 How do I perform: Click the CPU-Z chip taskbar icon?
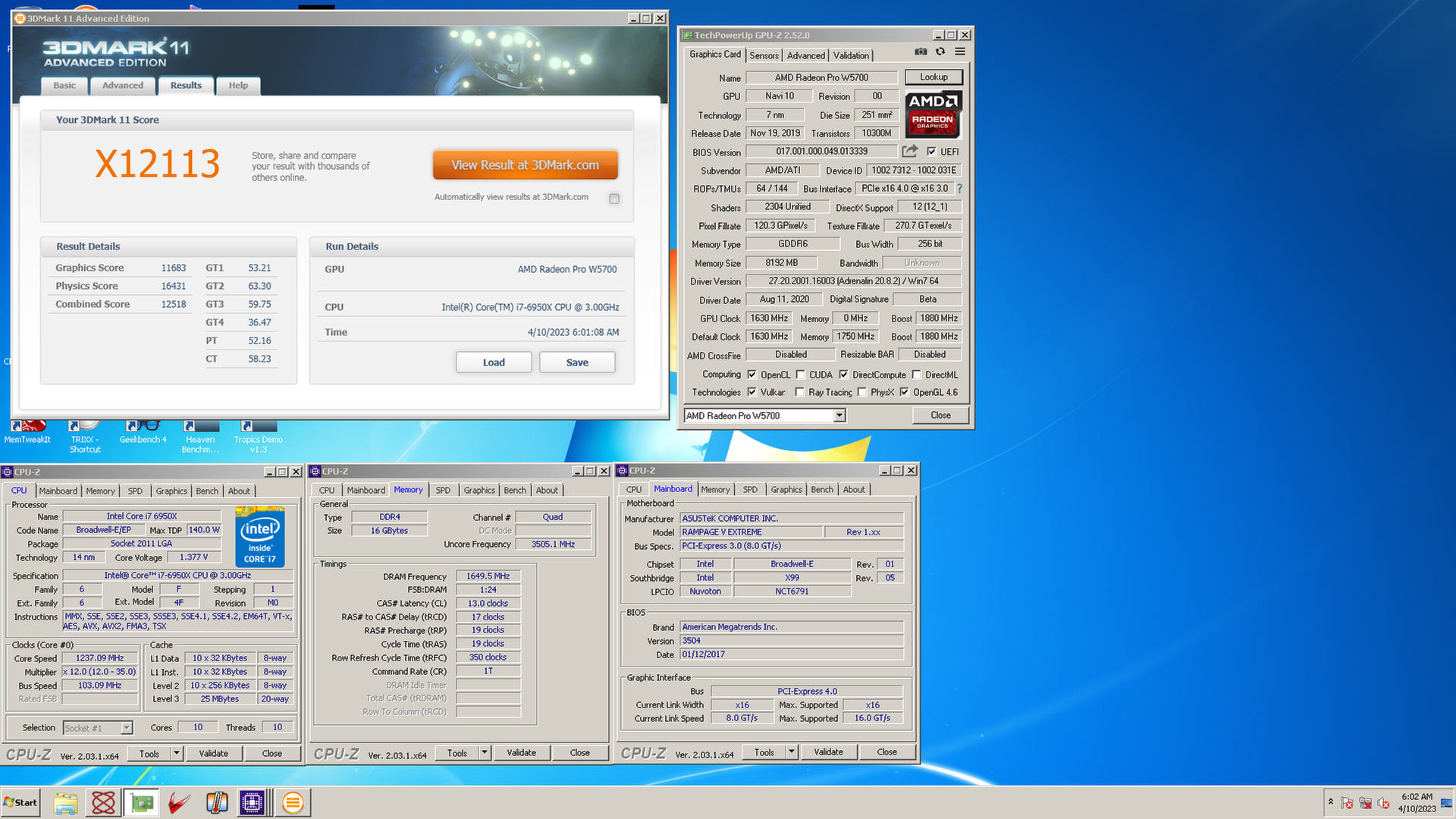(x=252, y=802)
